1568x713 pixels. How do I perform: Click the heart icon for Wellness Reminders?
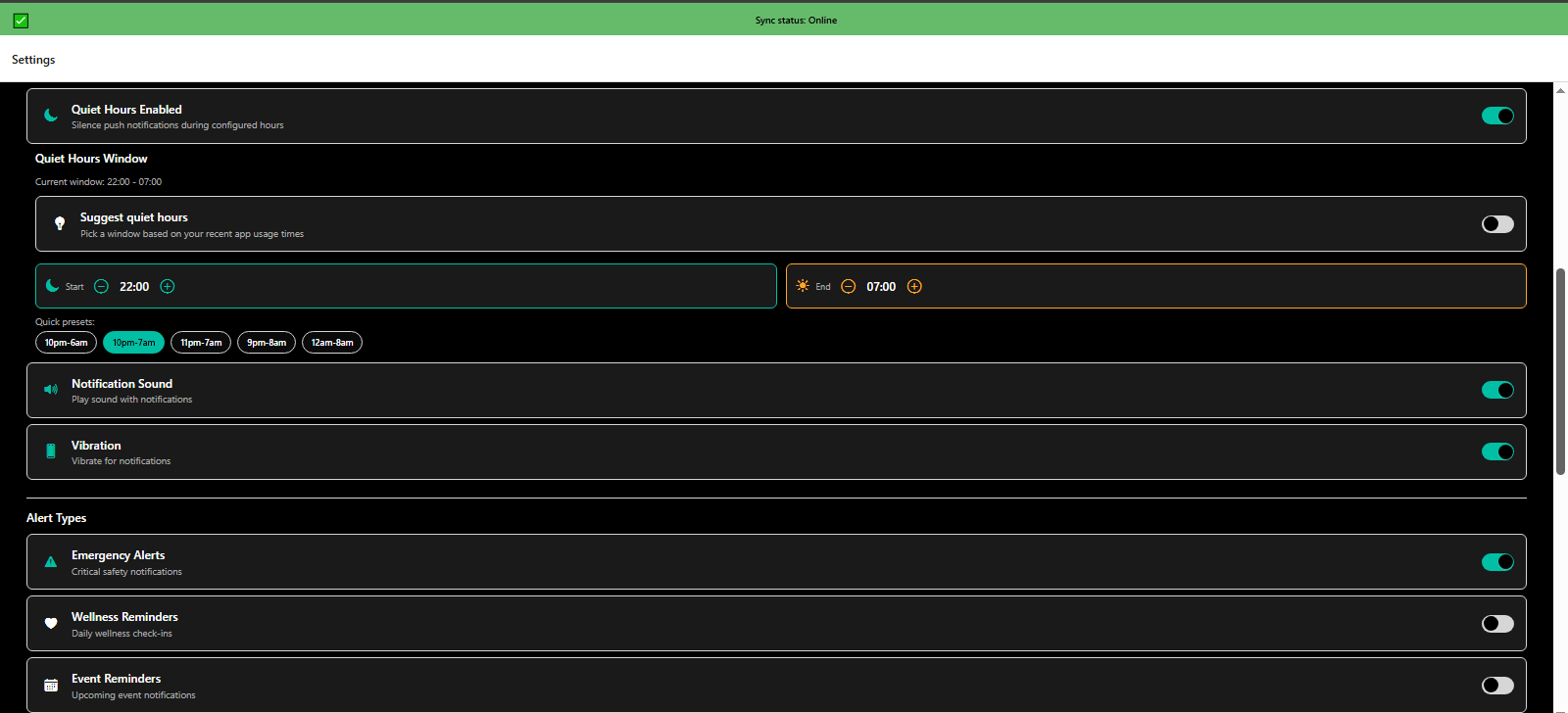pos(51,624)
